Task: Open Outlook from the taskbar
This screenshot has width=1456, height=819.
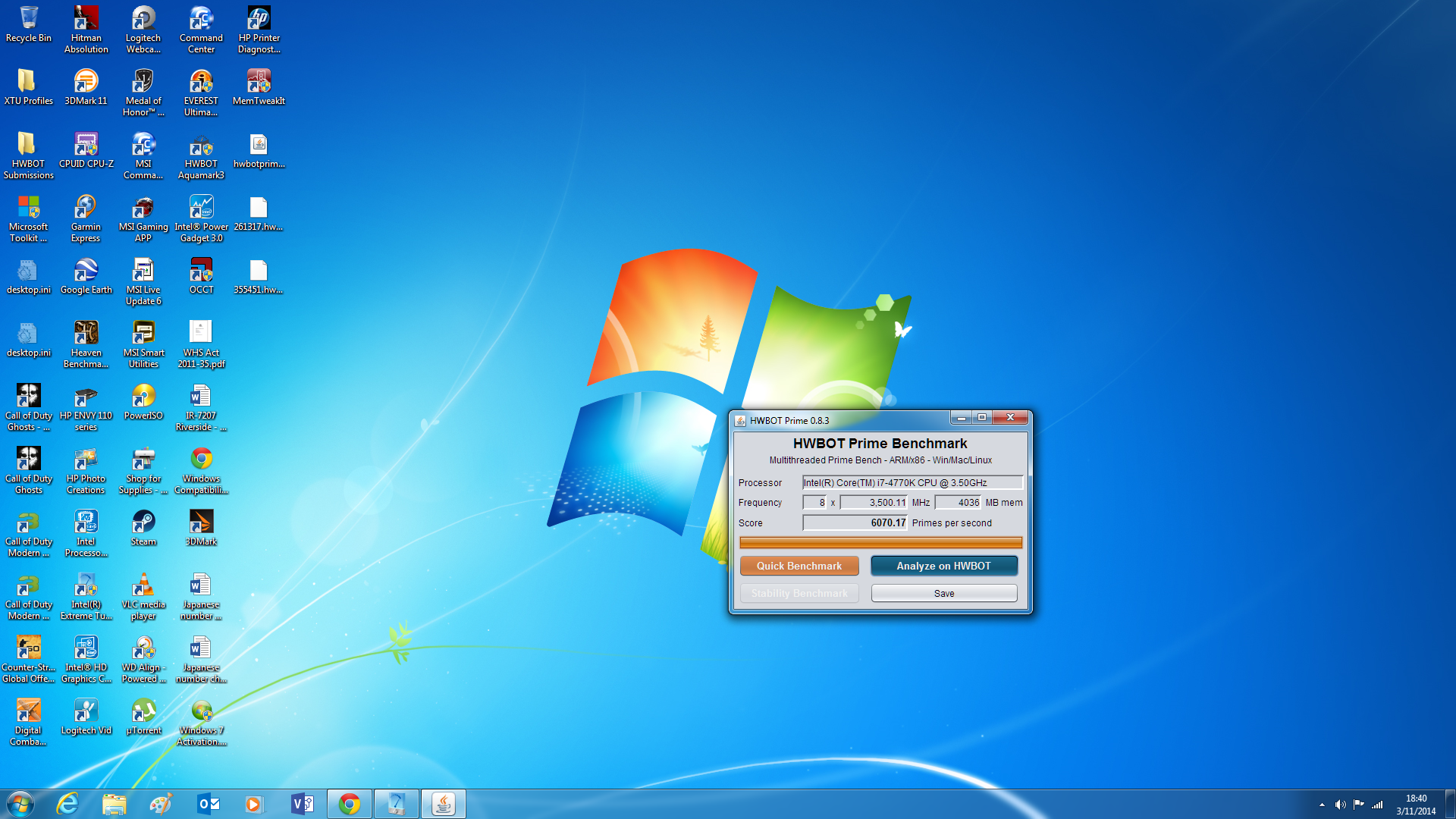Action: 208,804
